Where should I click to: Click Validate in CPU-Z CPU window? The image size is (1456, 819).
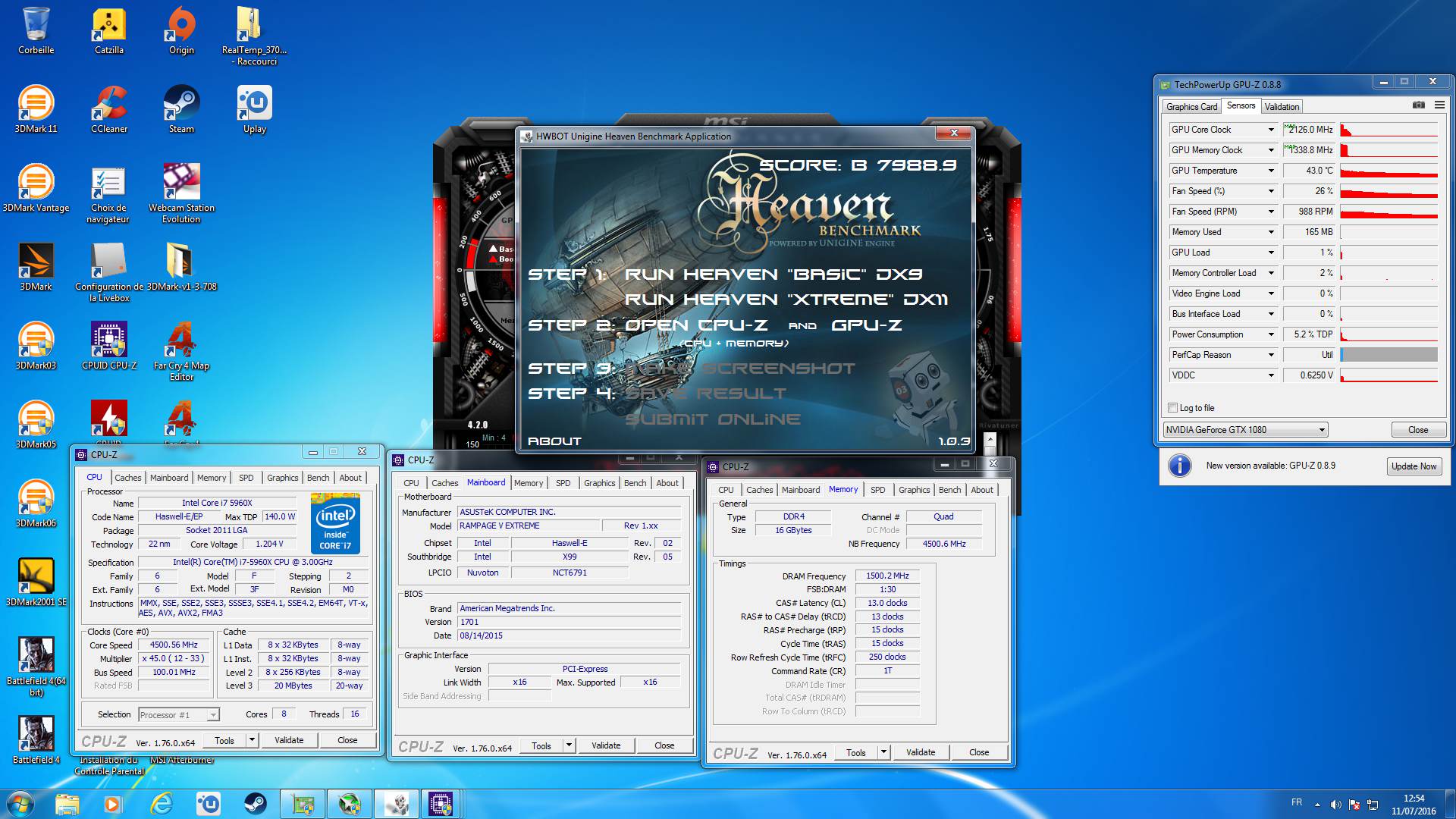(289, 740)
